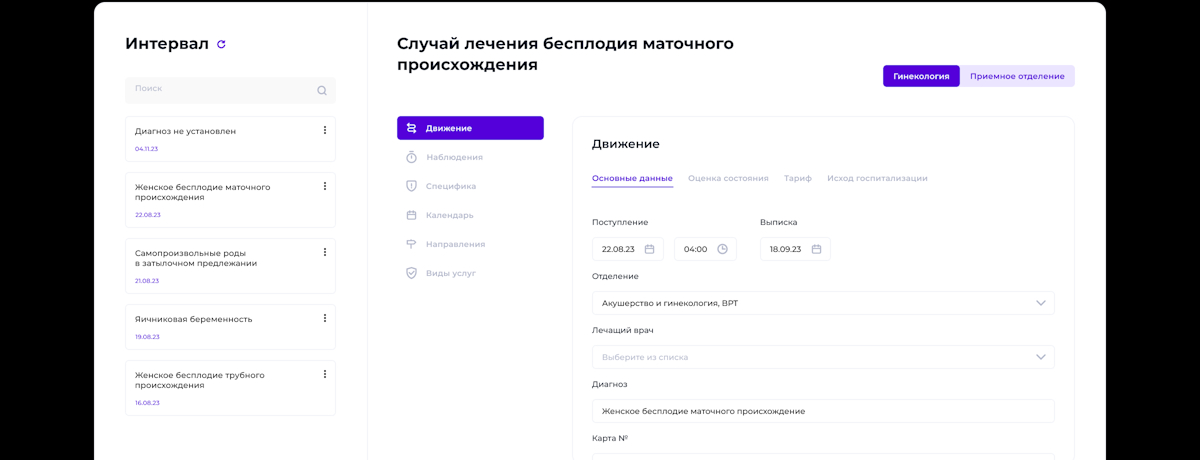Expand the Лечащий врач dropdown
The image size is (1200, 460).
pos(823,357)
